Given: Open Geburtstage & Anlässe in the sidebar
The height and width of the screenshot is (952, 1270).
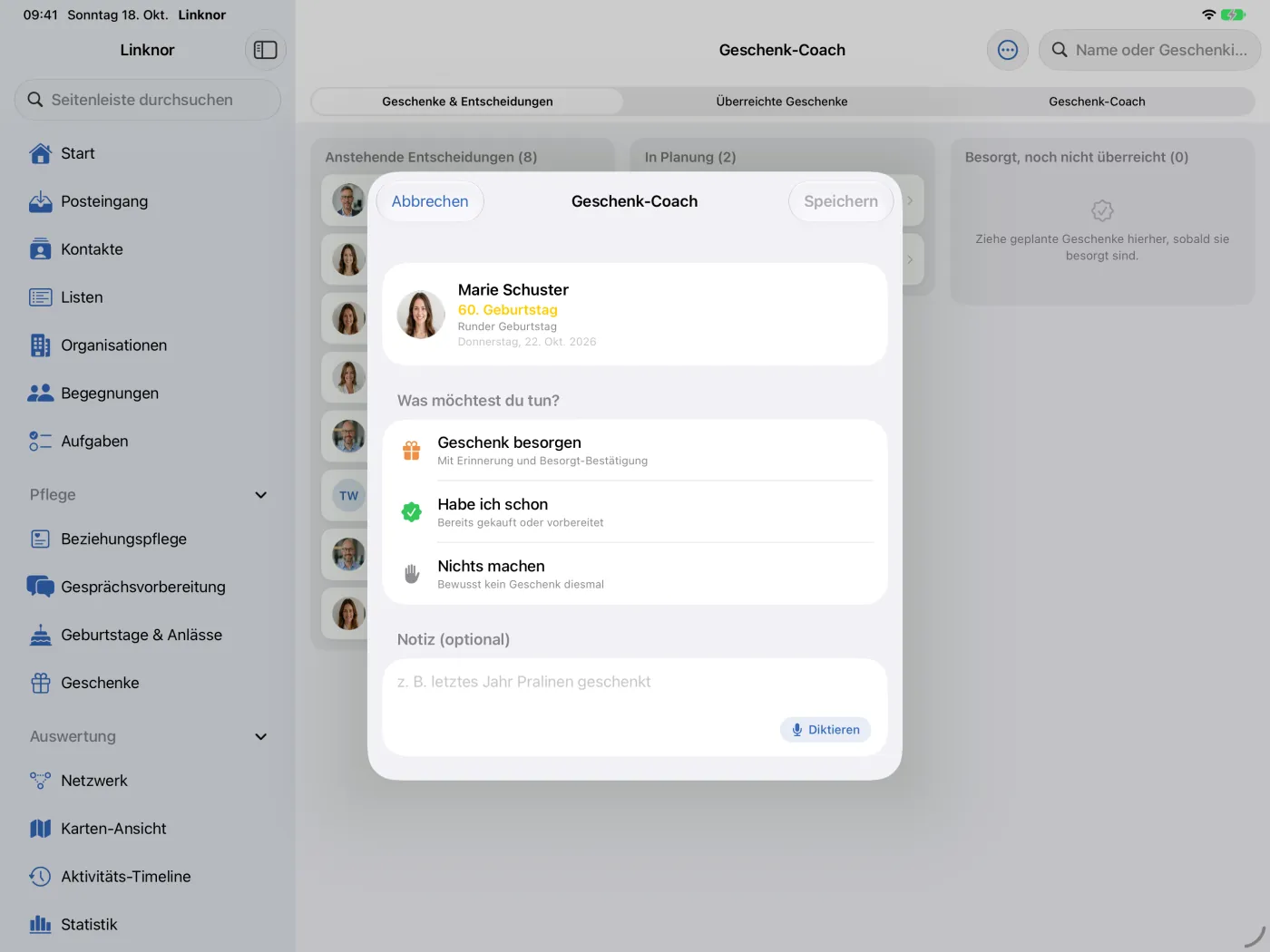Looking at the screenshot, I should click(x=148, y=635).
